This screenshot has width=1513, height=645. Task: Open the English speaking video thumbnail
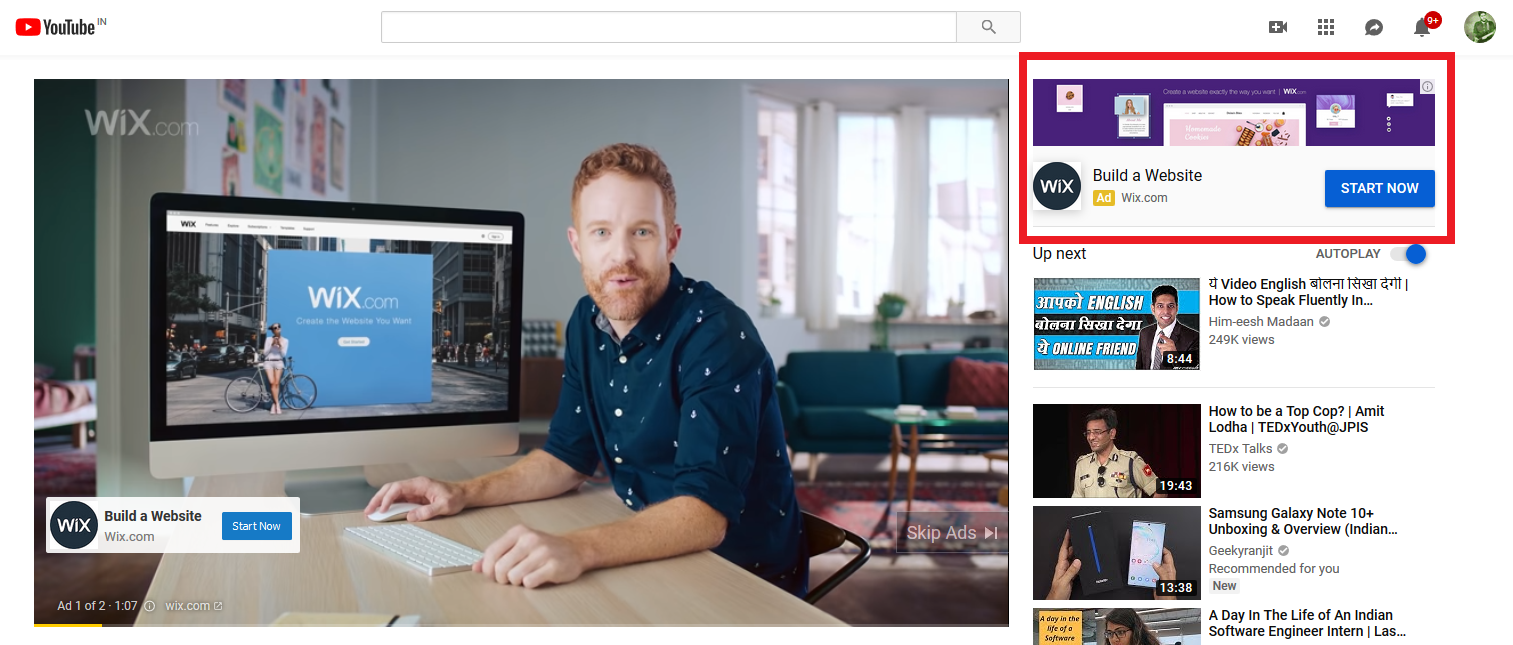(1116, 324)
